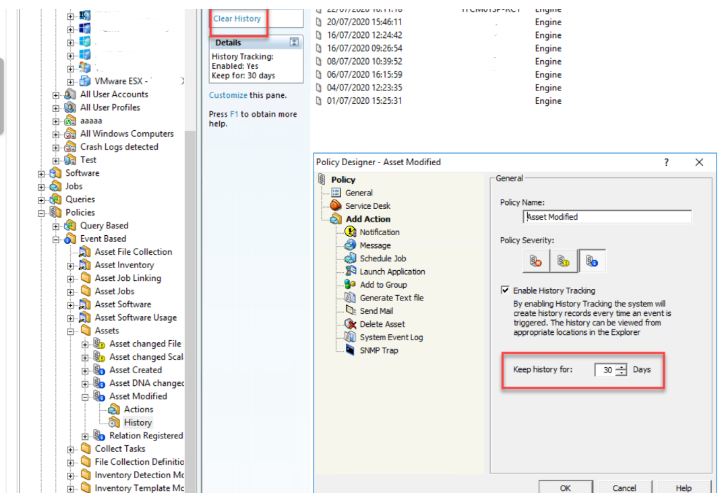Select the SNMP Trap action icon
Screen dimensions: 722x502
coord(351,349)
